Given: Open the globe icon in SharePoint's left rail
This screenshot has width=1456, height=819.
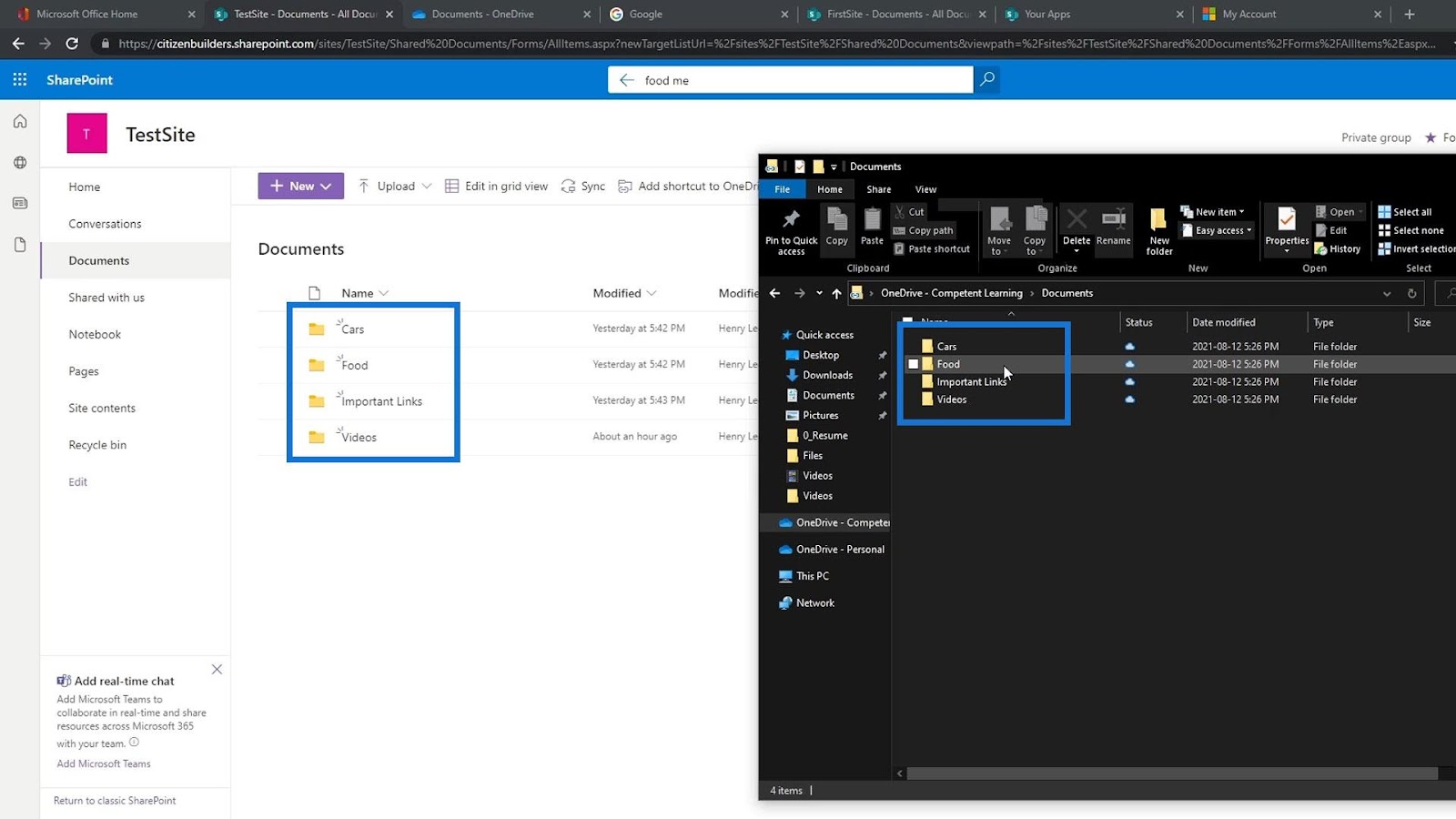Looking at the screenshot, I should (20, 163).
